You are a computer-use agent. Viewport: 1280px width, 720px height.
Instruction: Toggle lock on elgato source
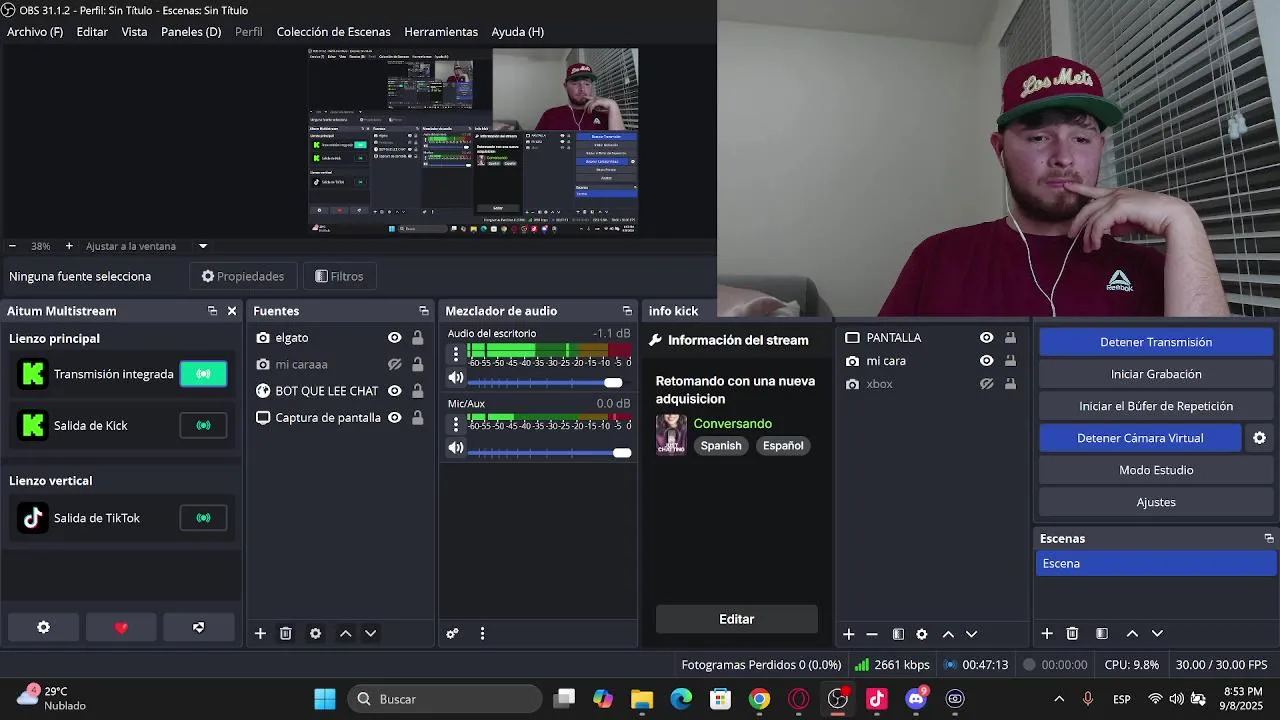417,338
